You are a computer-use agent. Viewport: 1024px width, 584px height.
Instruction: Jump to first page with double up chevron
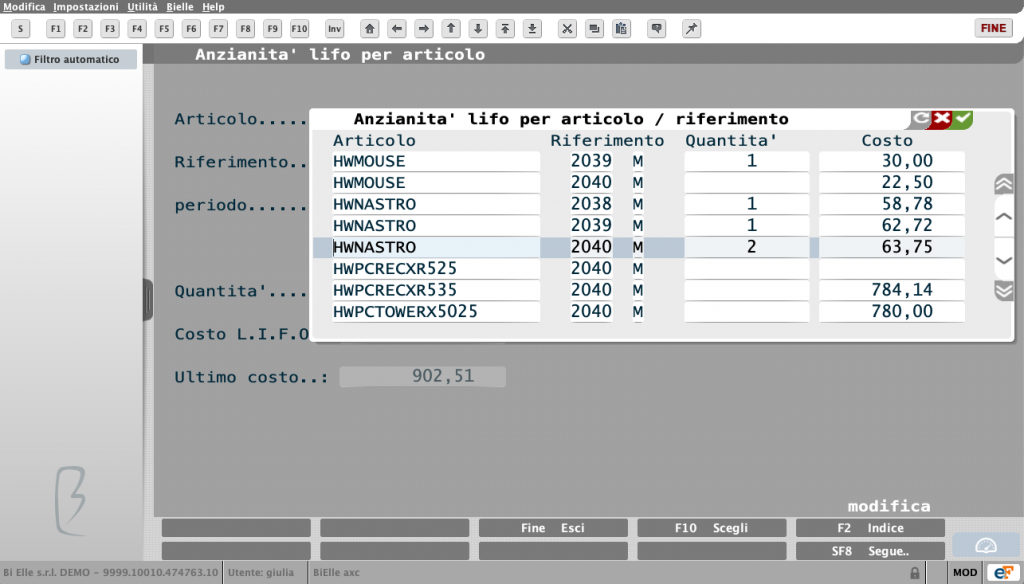click(x=1004, y=184)
